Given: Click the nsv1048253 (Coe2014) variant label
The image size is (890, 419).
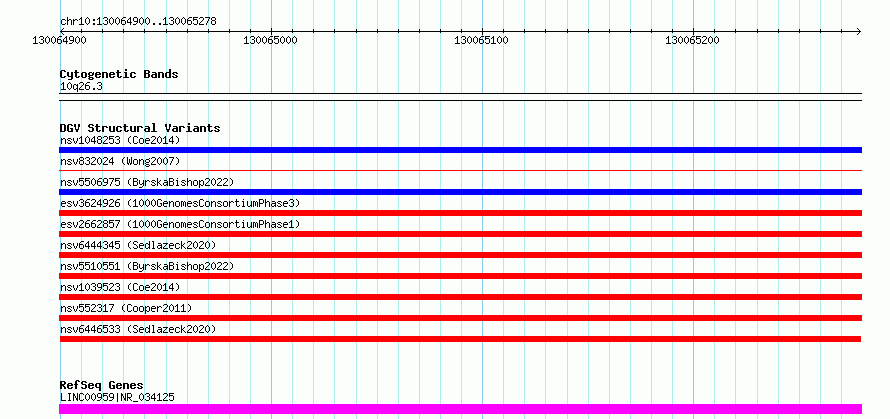Looking at the screenshot, I should click(x=120, y=140).
